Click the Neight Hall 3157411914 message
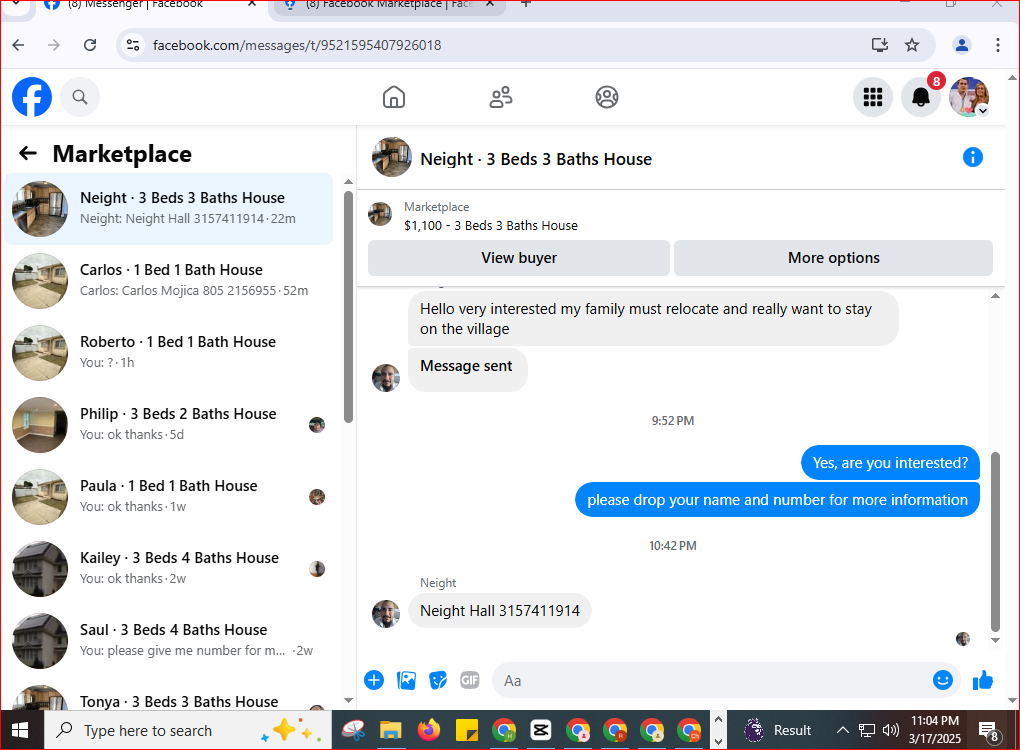This screenshot has width=1020, height=750. pos(500,611)
